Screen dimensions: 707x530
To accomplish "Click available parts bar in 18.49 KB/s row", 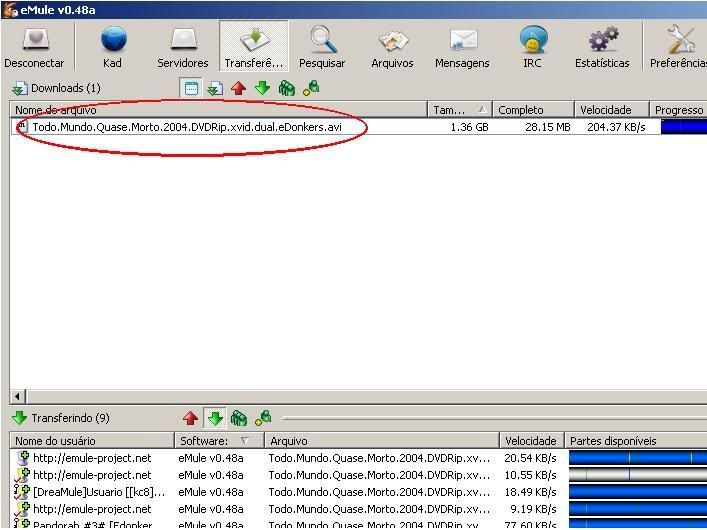I will tap(638, 492).
